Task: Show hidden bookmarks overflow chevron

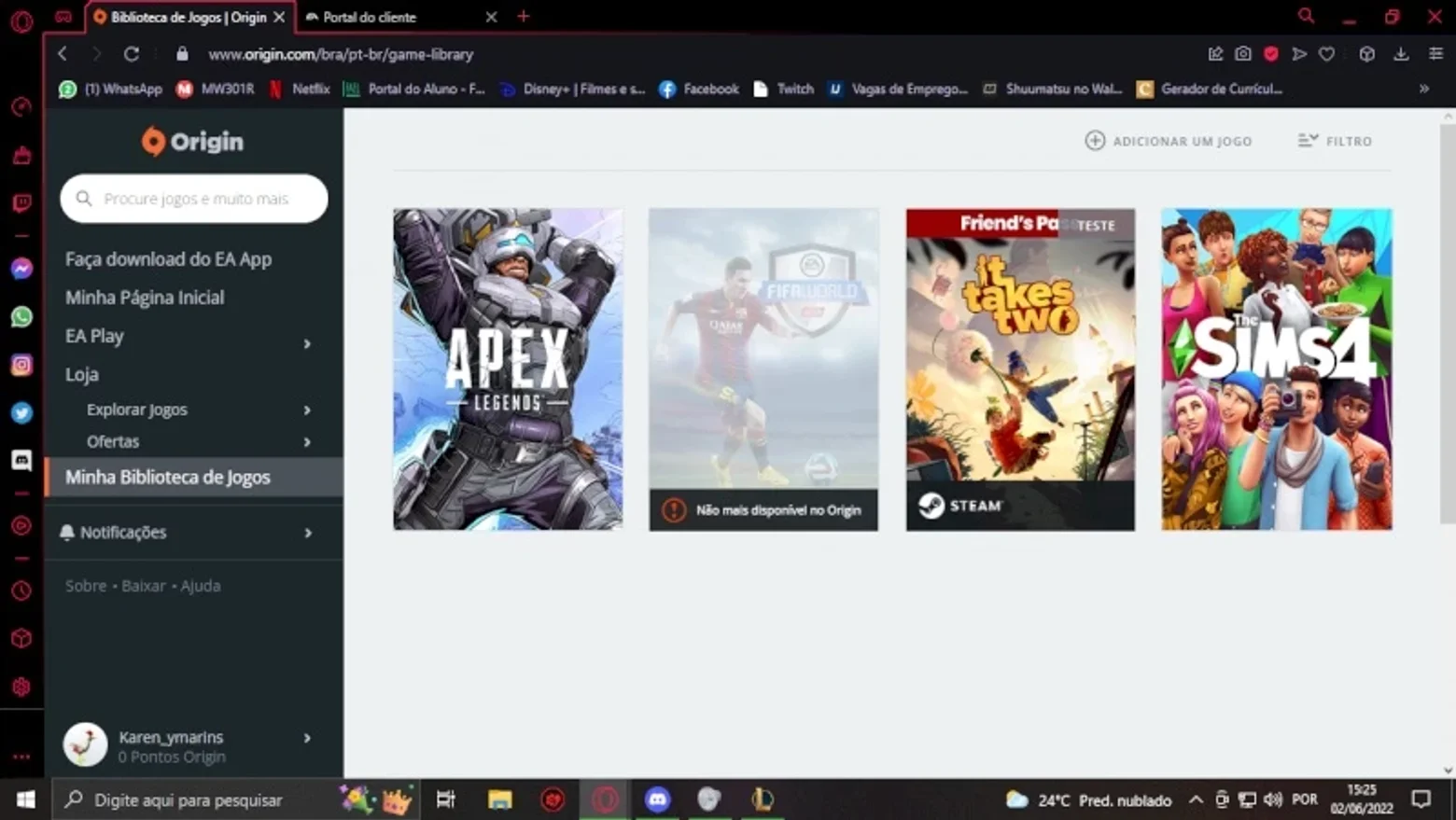Action: 1424,89
